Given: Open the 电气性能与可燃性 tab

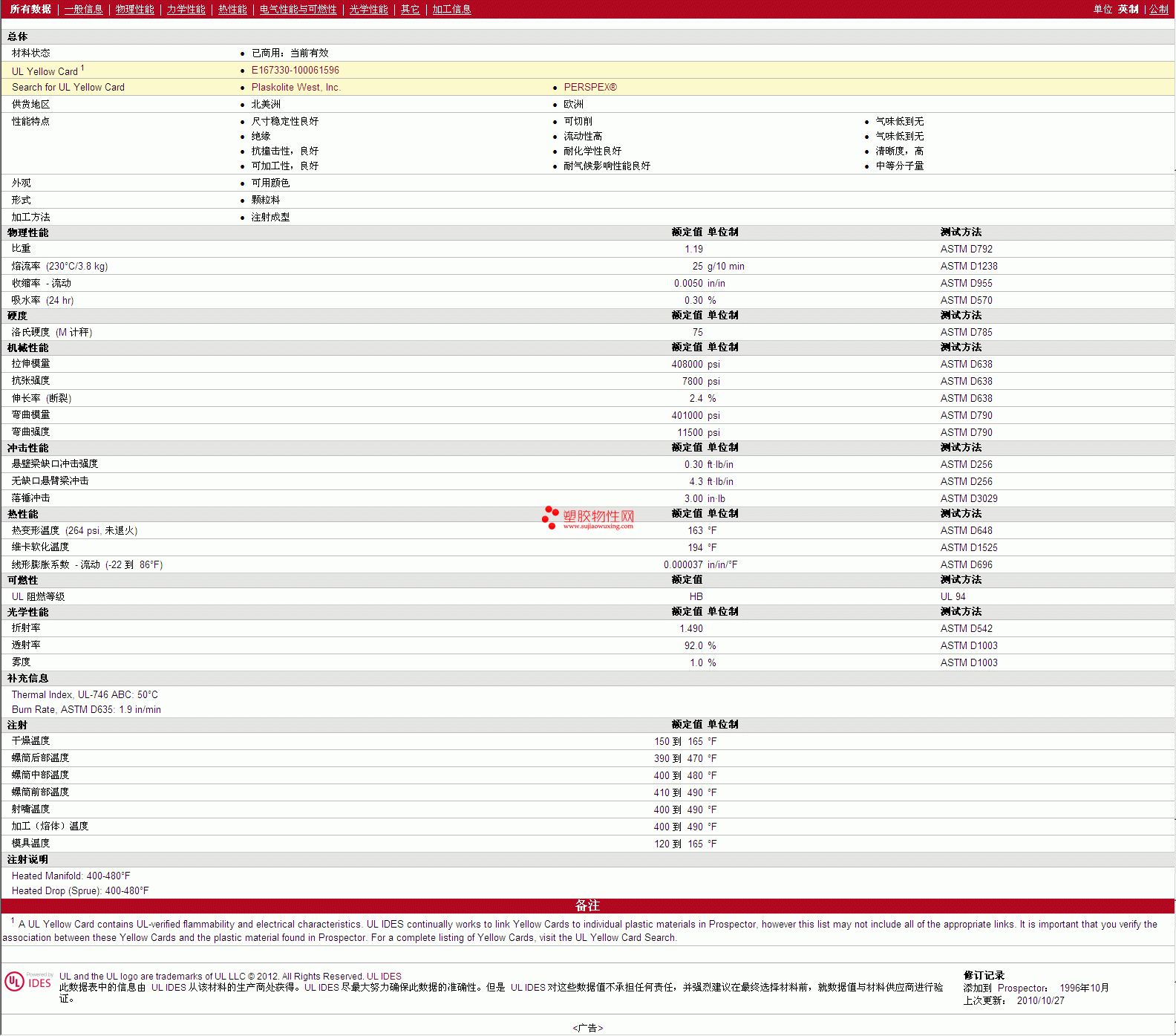Looking at the screenshot, I should (x=298, y=10).
